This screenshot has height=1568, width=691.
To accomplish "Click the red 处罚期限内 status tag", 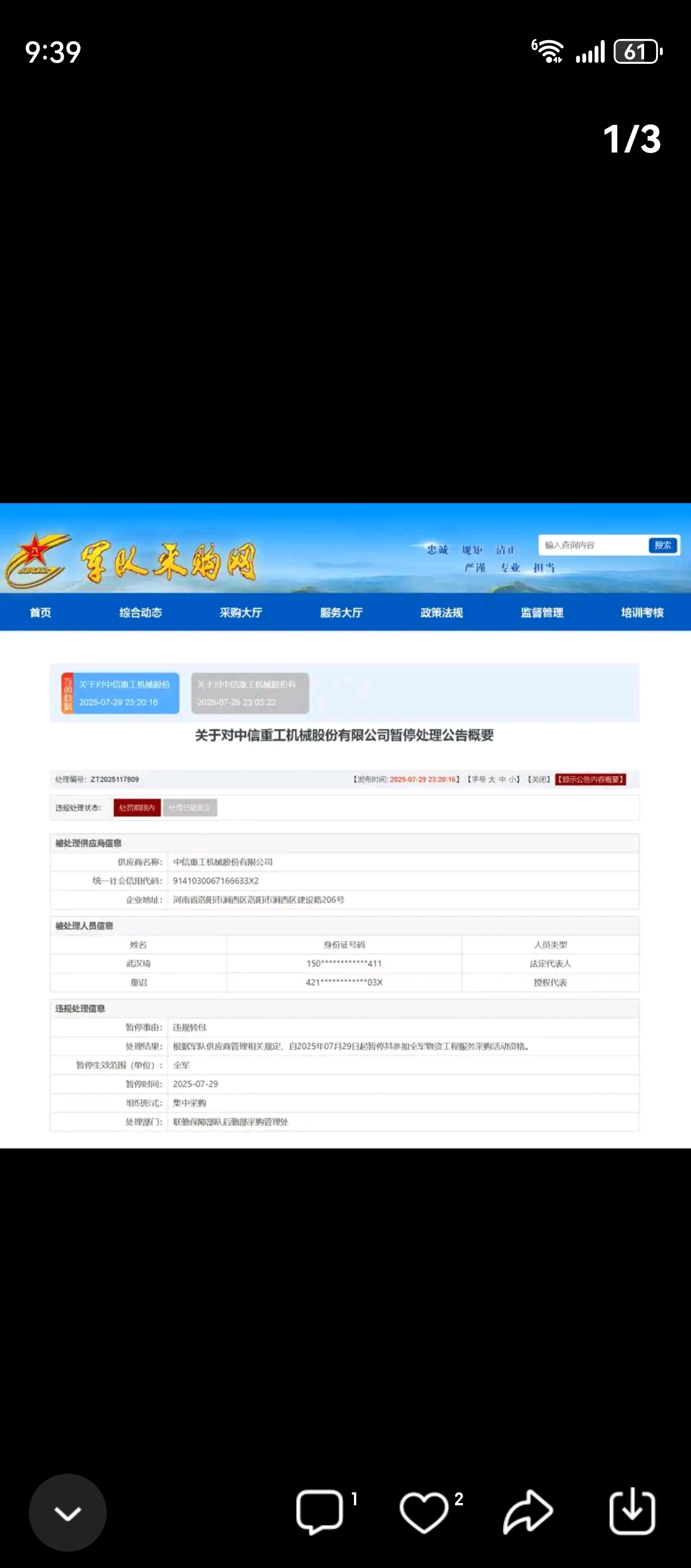I will (x=137, y=808).
